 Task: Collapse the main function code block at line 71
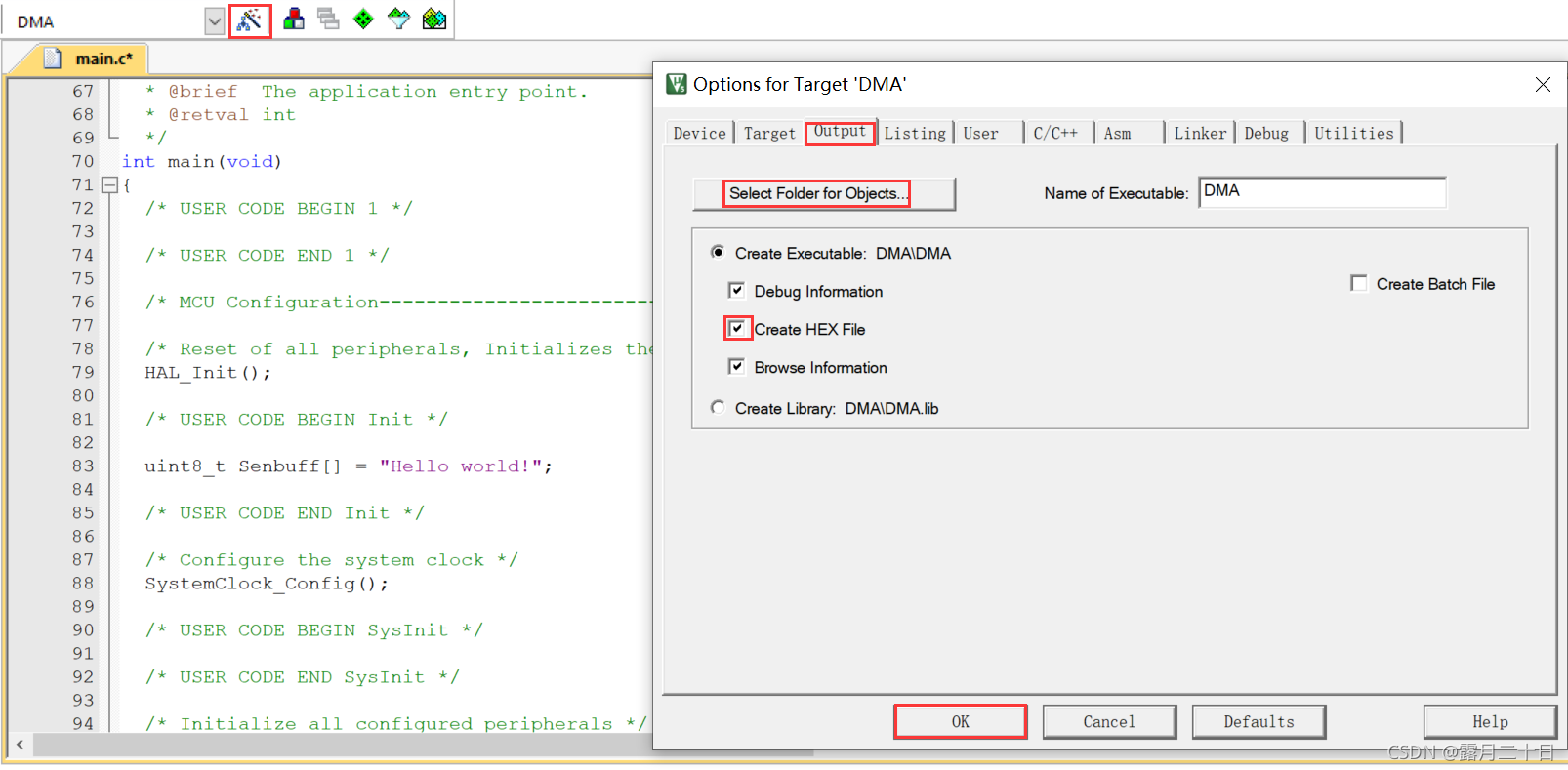pyautogui.click(x=109, y=184)
